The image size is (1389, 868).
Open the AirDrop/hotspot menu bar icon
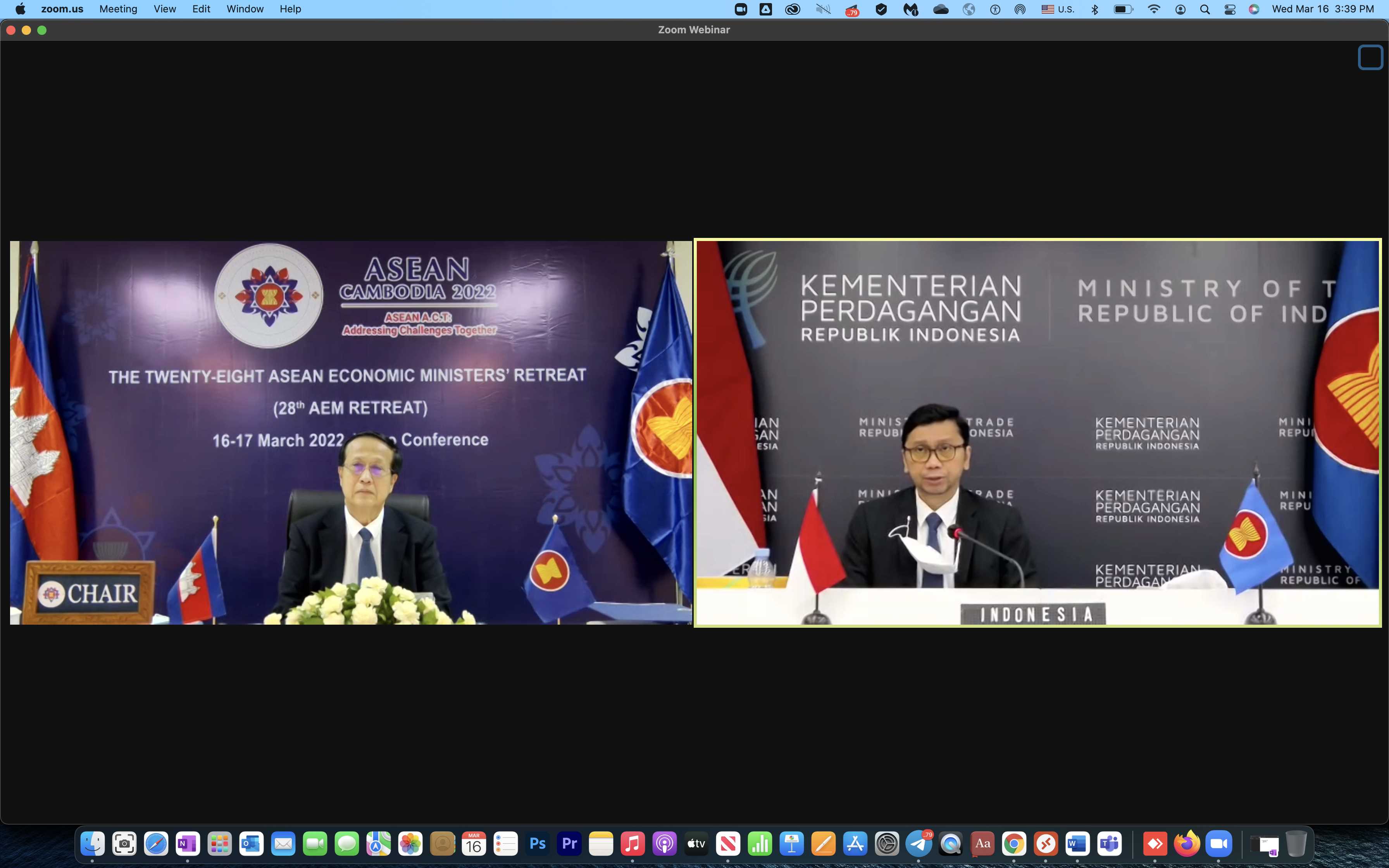1020,9
